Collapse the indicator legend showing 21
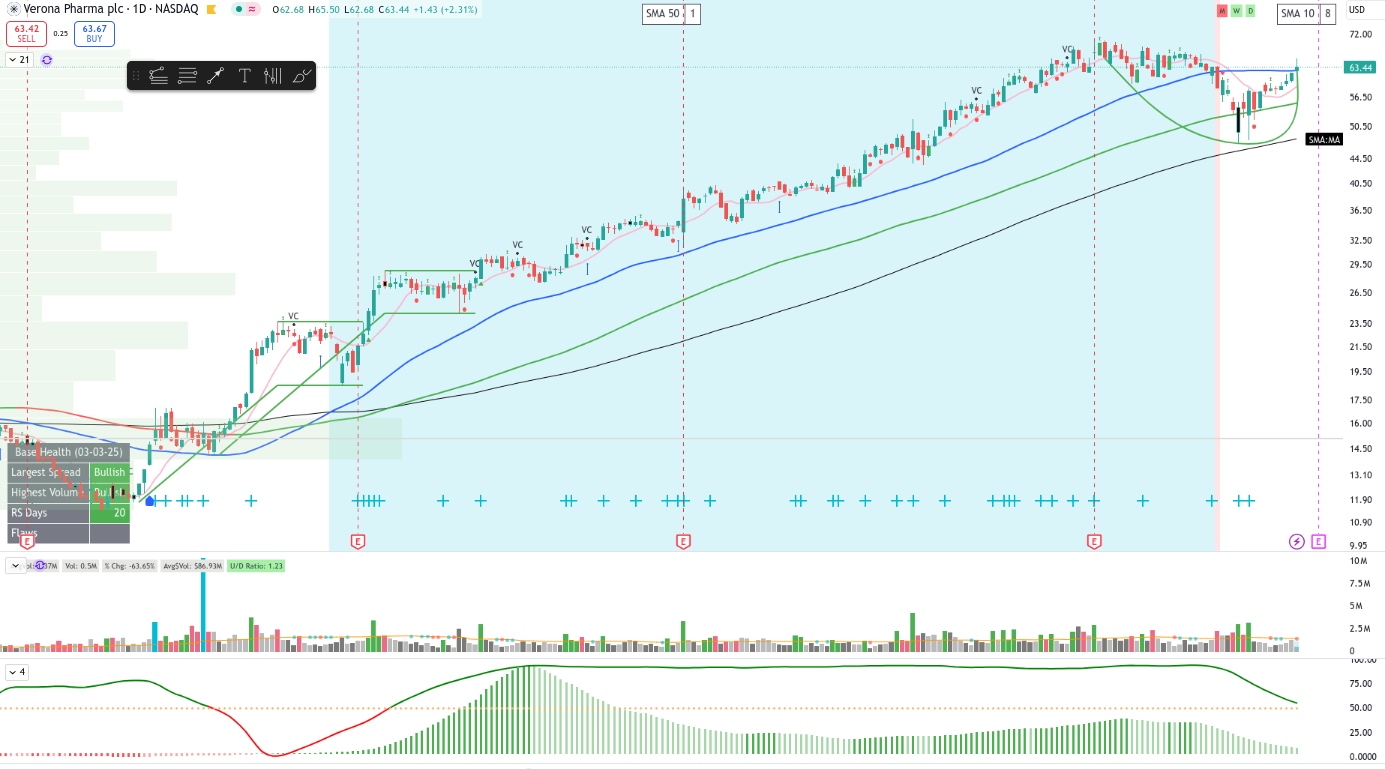The width and height of the screenshot is (1385, 769). point(19,60)
